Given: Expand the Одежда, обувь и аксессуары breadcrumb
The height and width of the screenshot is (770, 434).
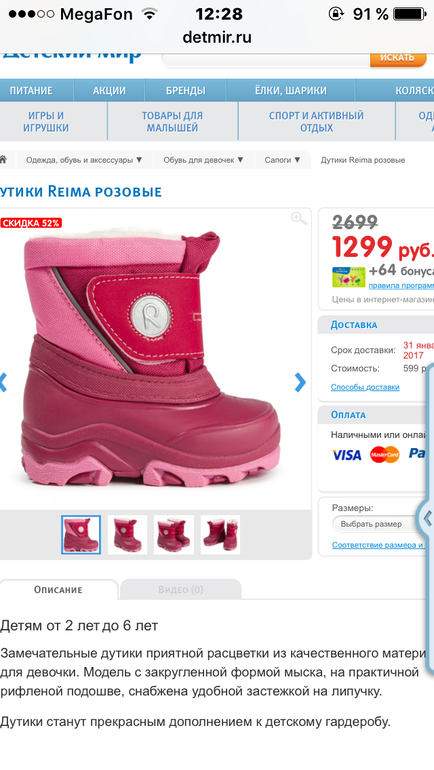Looking at the screenshot, I should (x=83, y=160).
